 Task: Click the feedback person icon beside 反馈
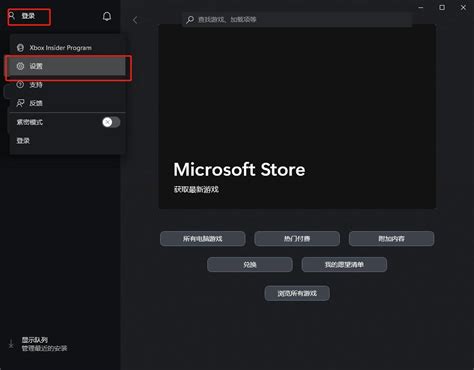point(20,103)
